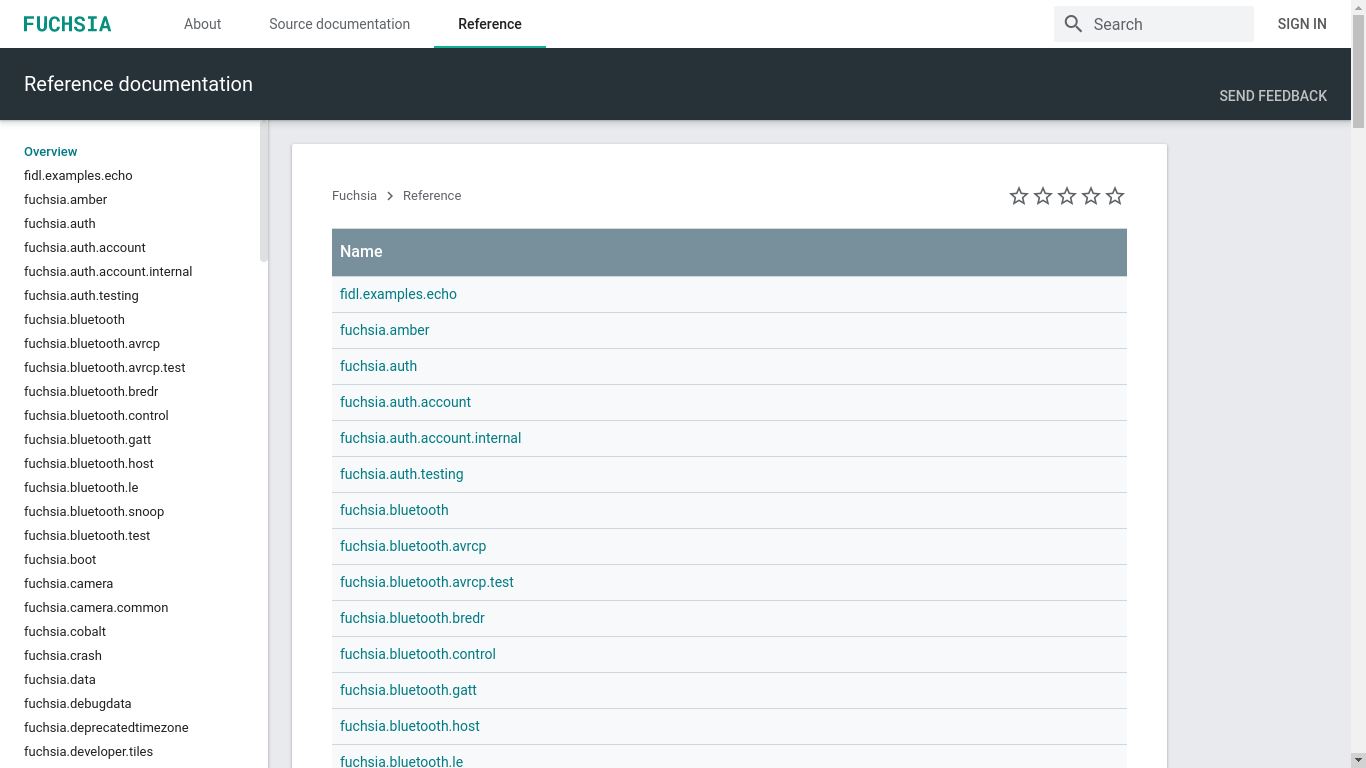Open fuchsia.data in the sidebar

(60, 680)
